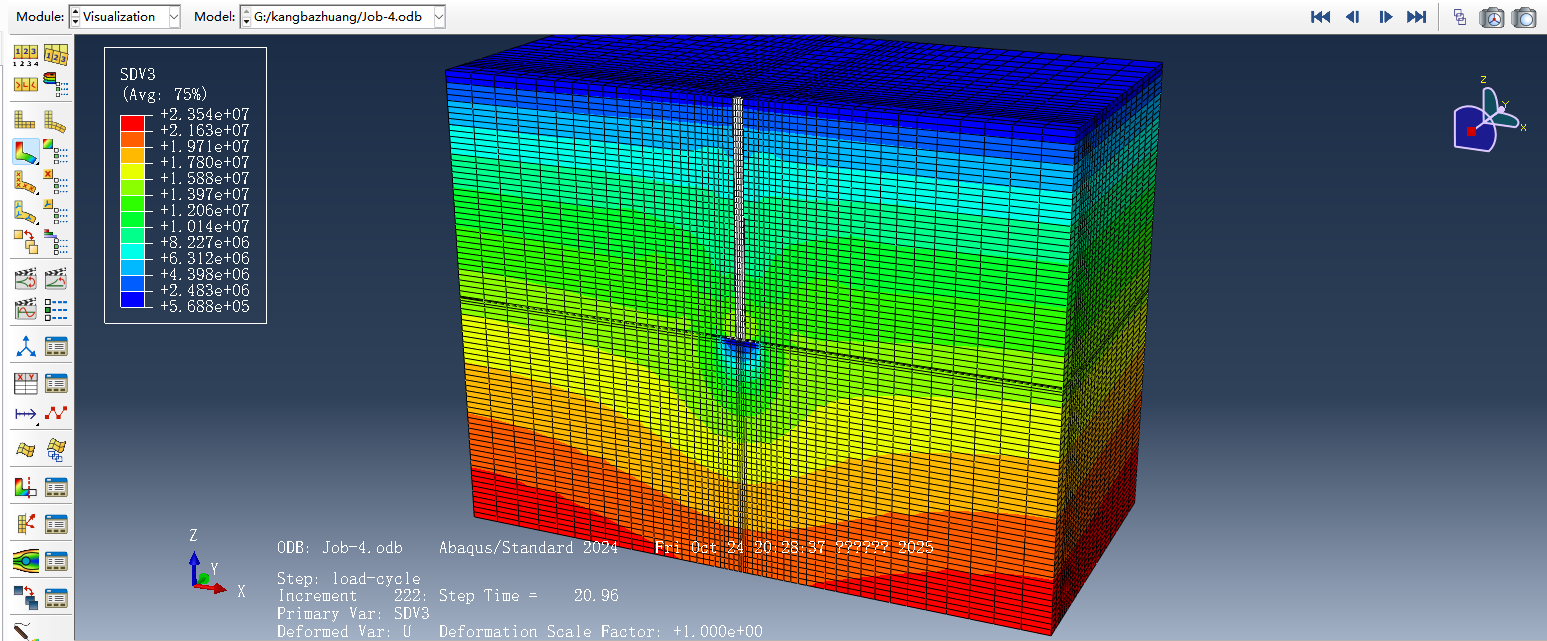Click the 'Step: load-cycle' state text
This screenshot has width=1547, height=641.
349,579
